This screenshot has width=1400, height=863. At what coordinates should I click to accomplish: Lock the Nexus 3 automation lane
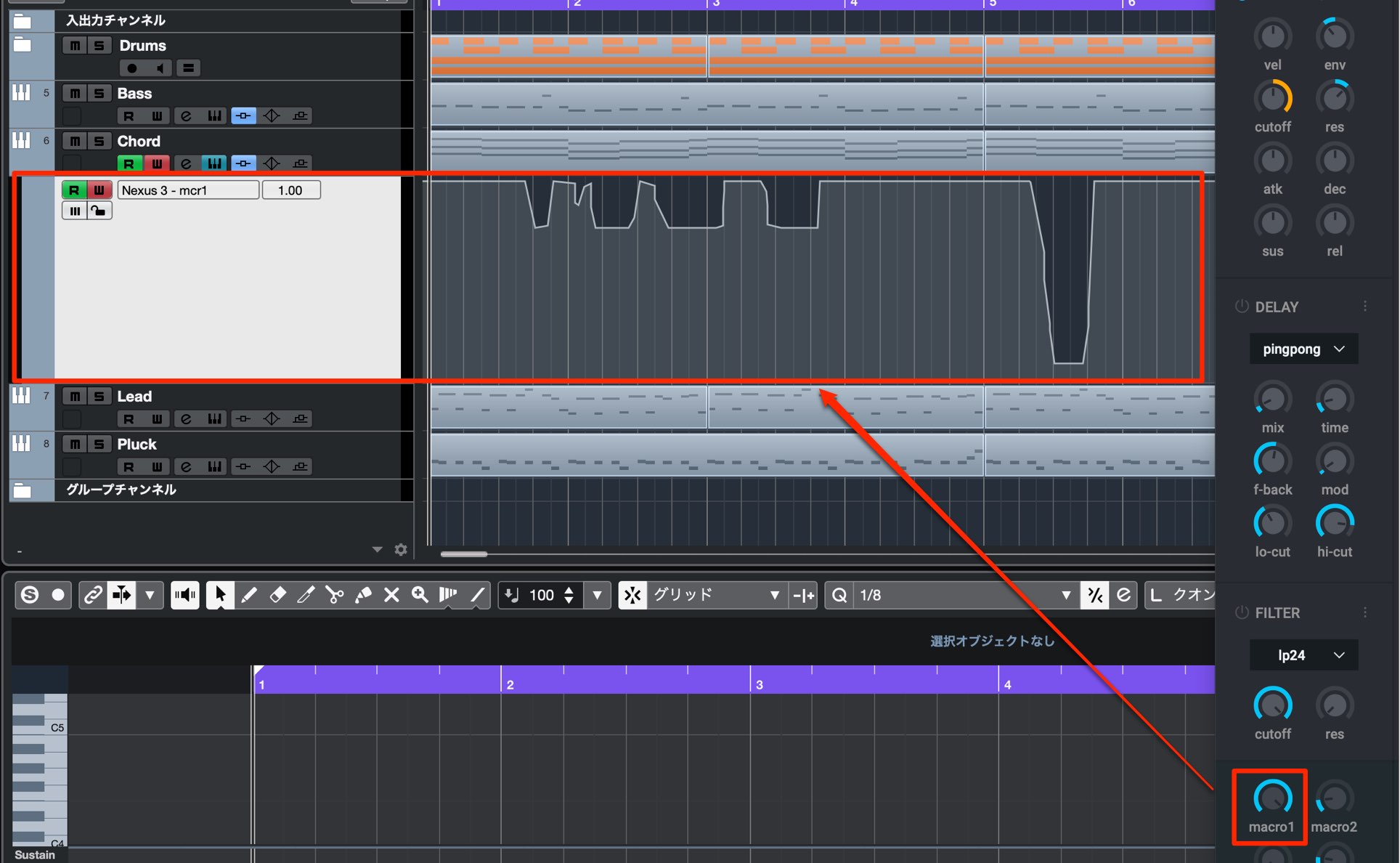pos(99,211)
